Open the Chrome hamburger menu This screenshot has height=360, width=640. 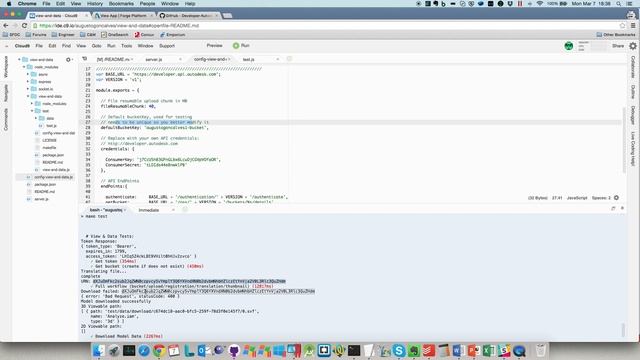(x=633, y=25)
